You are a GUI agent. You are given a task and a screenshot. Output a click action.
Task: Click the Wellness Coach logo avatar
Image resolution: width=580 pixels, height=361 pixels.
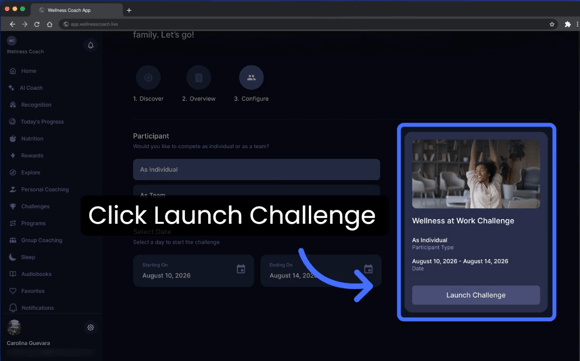[12, 41]
